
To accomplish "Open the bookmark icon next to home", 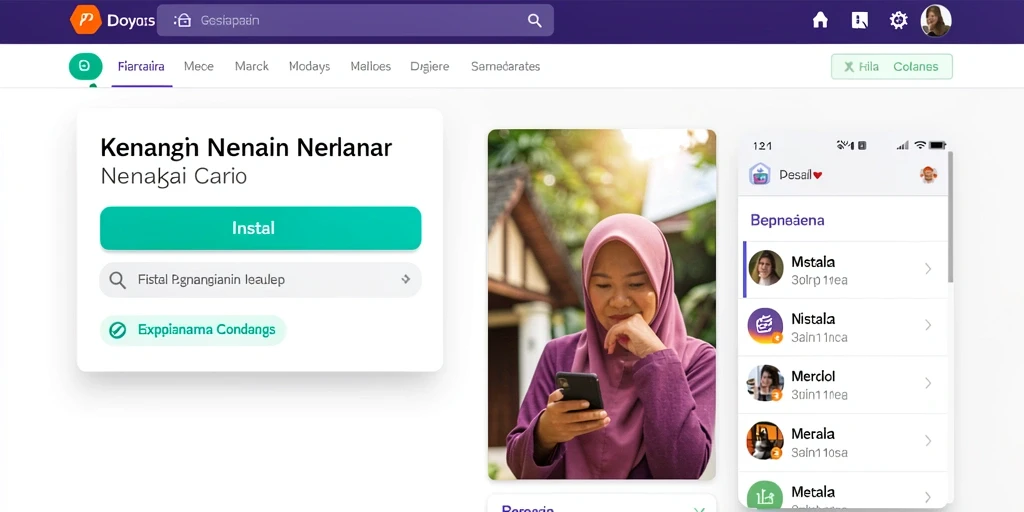I will pyautogui.click(x=860, y=20).
